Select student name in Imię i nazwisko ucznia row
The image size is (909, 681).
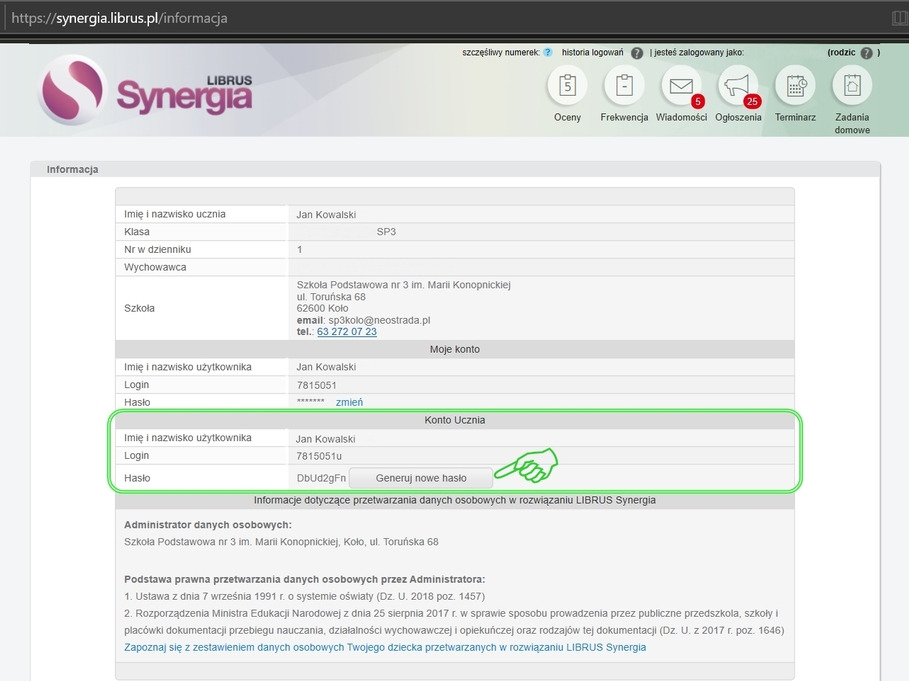[326, 214]
